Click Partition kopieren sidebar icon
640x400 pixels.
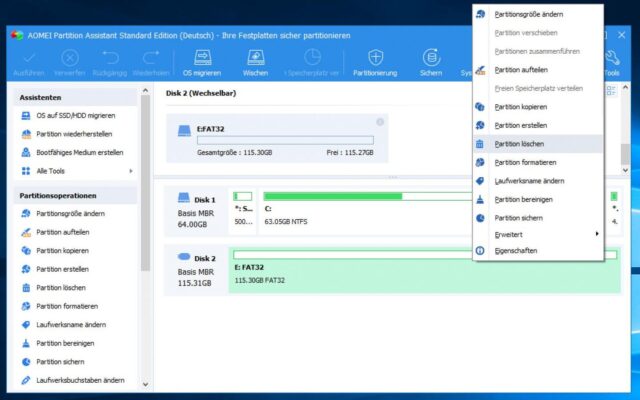[x=26, y=250]
